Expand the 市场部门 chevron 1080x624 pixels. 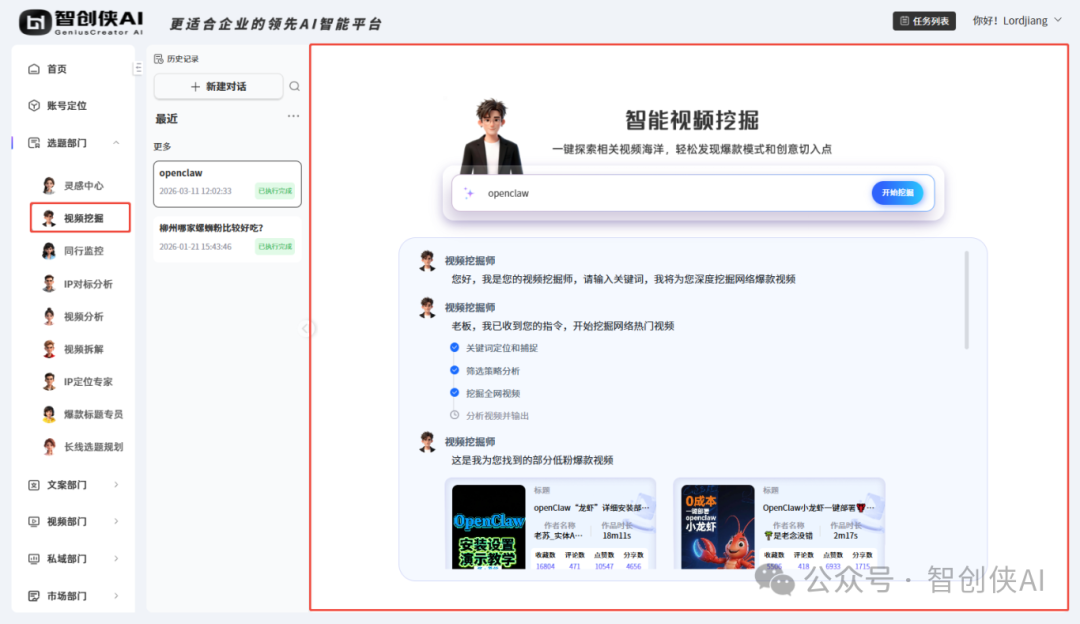pyautogui.click(x=116, y=596)
